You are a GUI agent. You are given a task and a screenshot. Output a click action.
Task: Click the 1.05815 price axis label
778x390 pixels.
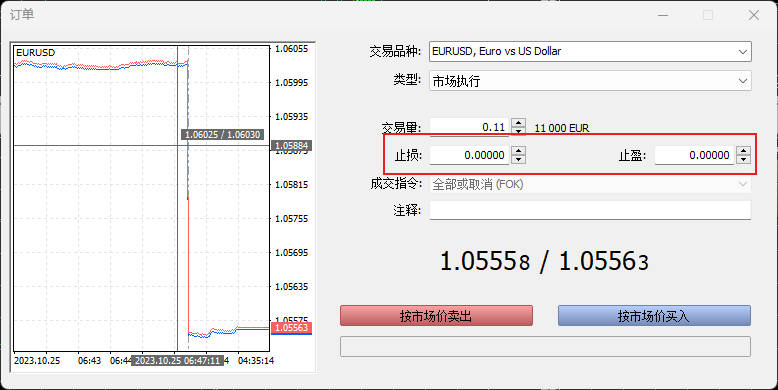coord(292,185)
